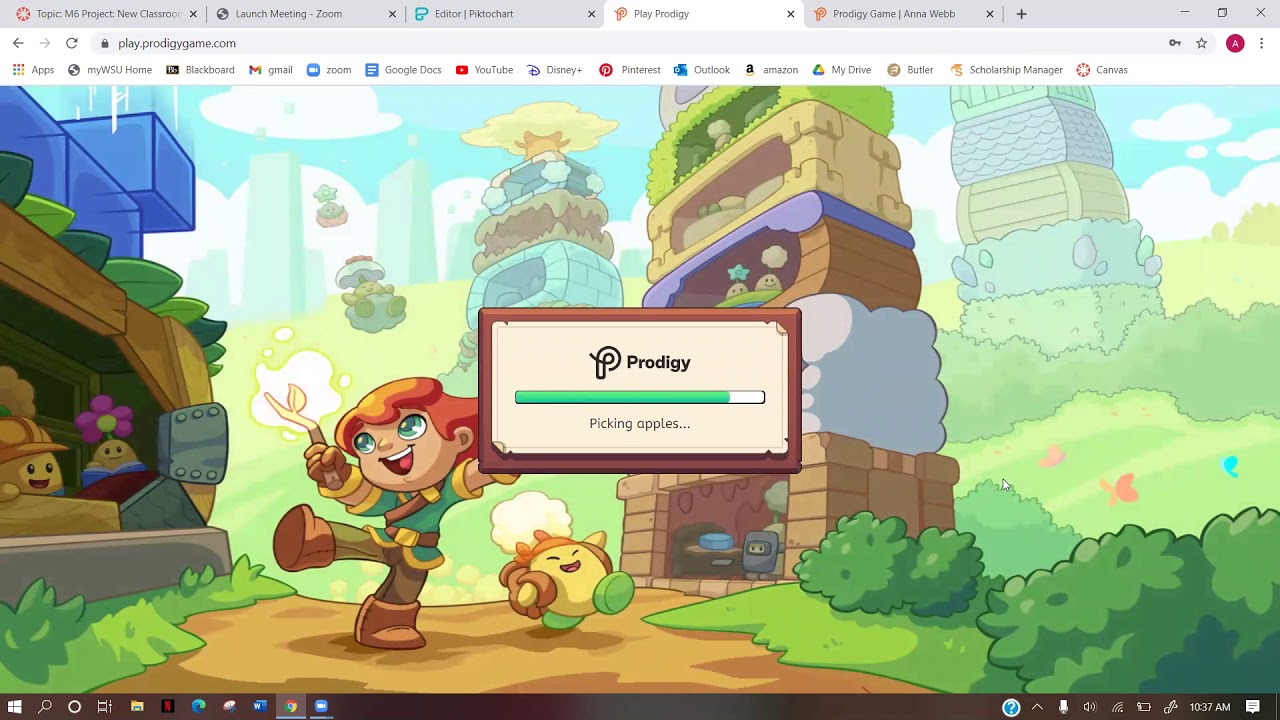The width and height of the screenshot is (1280, 720).
Task: Launch Microsoft Edge from the taskbar
Action: [198, 707]
